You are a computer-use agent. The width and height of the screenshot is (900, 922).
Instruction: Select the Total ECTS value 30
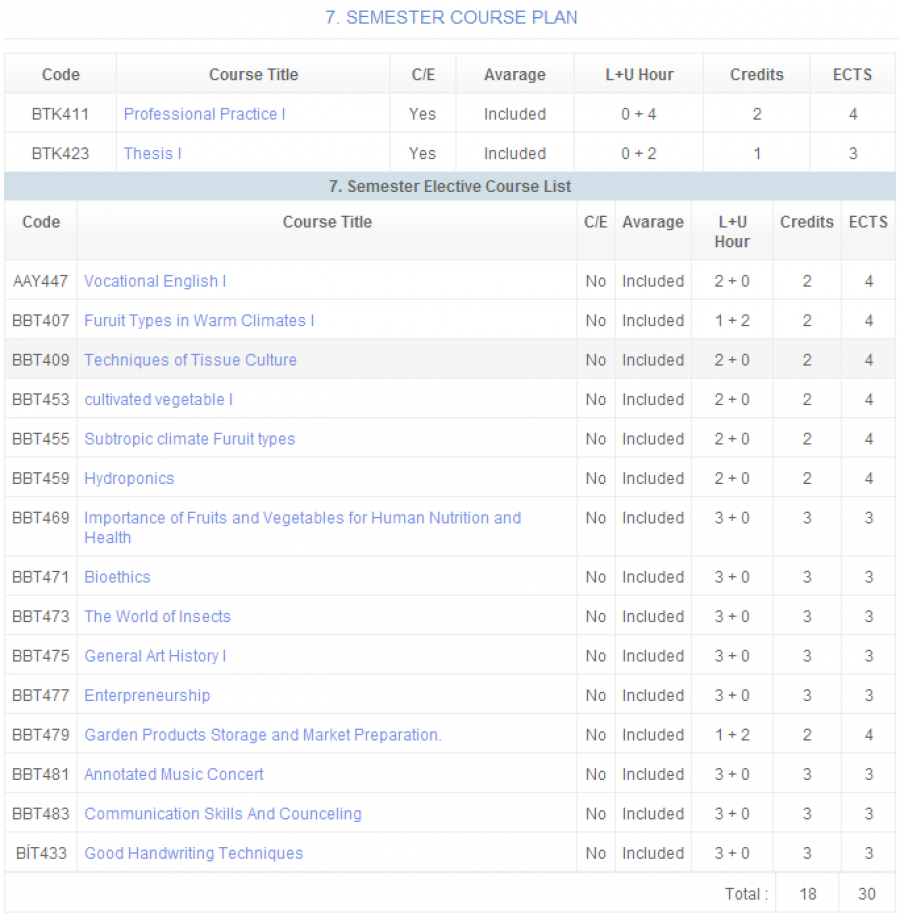click(866, 894)
